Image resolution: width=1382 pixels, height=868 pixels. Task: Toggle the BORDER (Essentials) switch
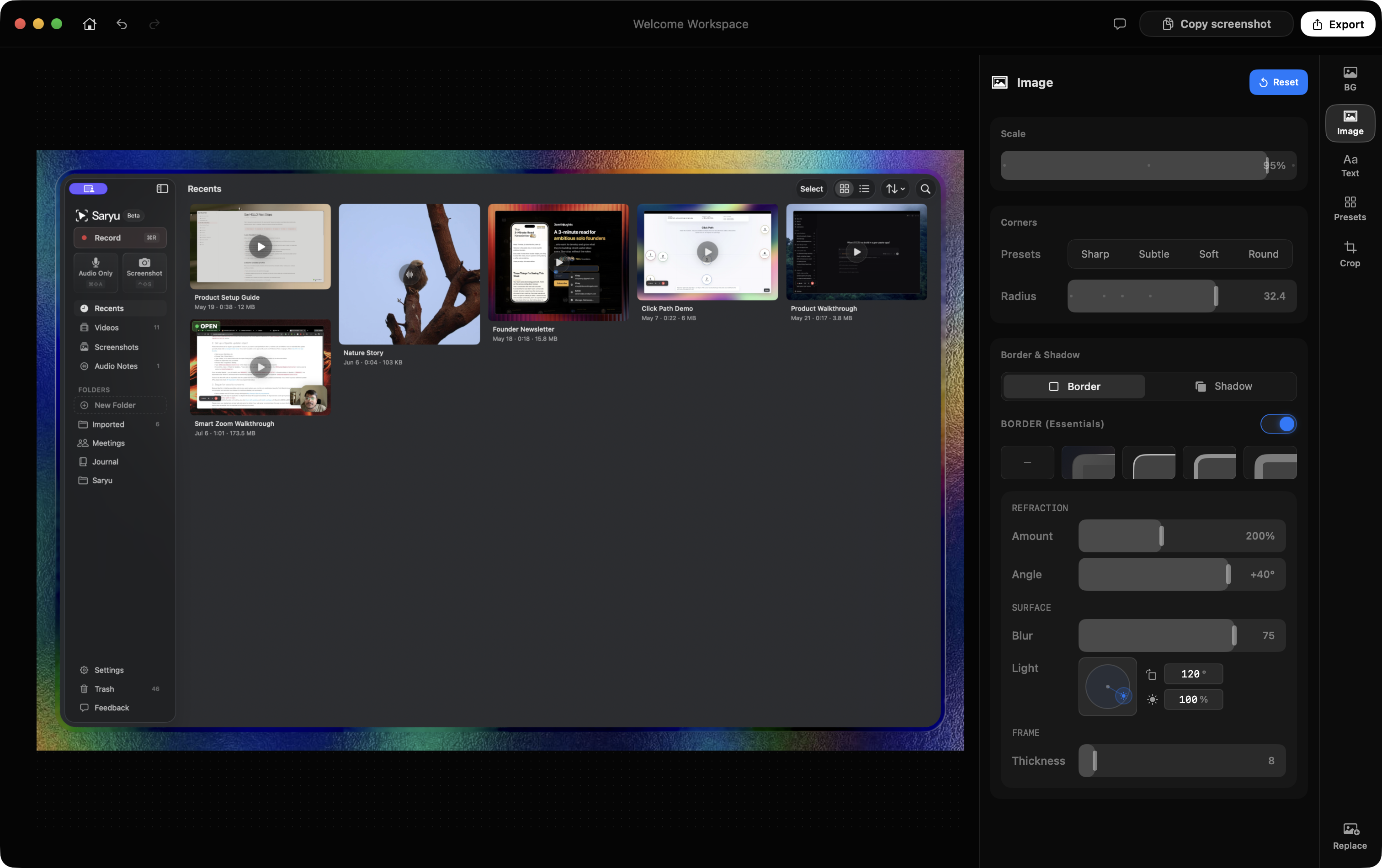tap(1277, 424)
